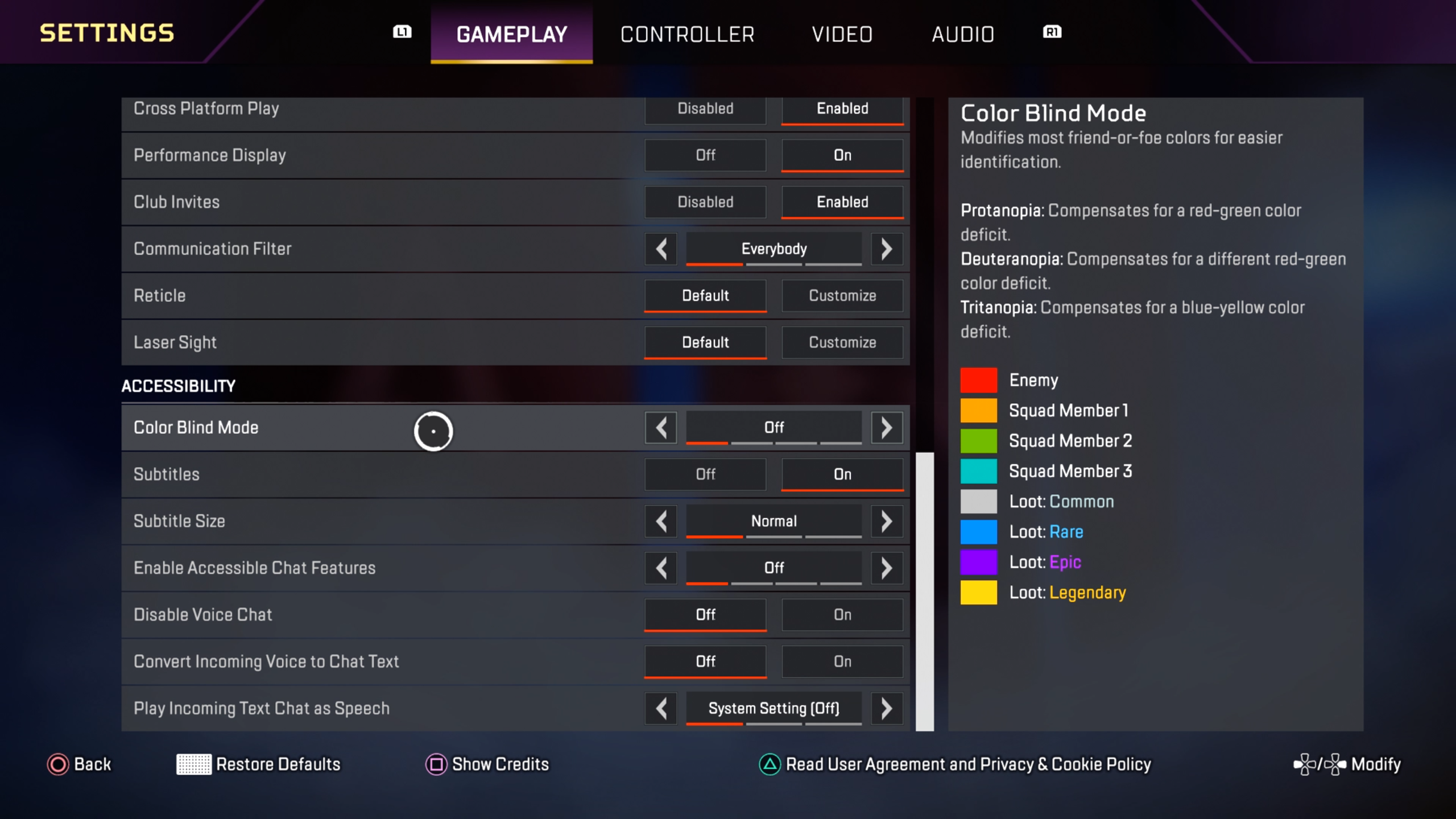Screen dimensions: 1456x819
Task: Click the R1 next tab icon
Action: click(x=1052, y=32)
